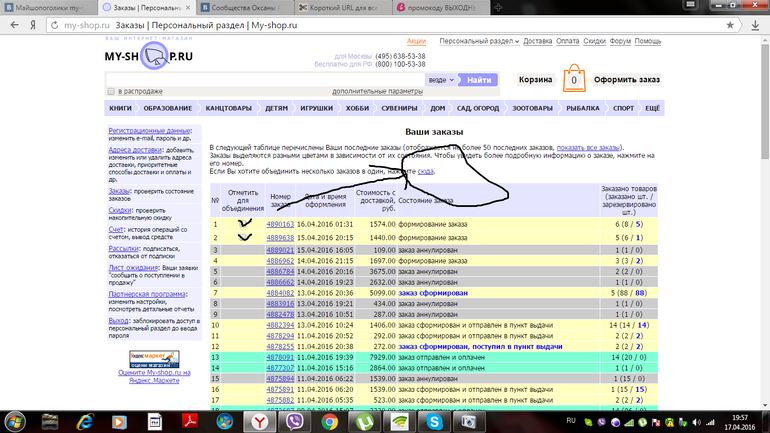Open the 'КНИГИ' category menu
This screenshot has width=770, height=433.
click(x=120, y=107)
